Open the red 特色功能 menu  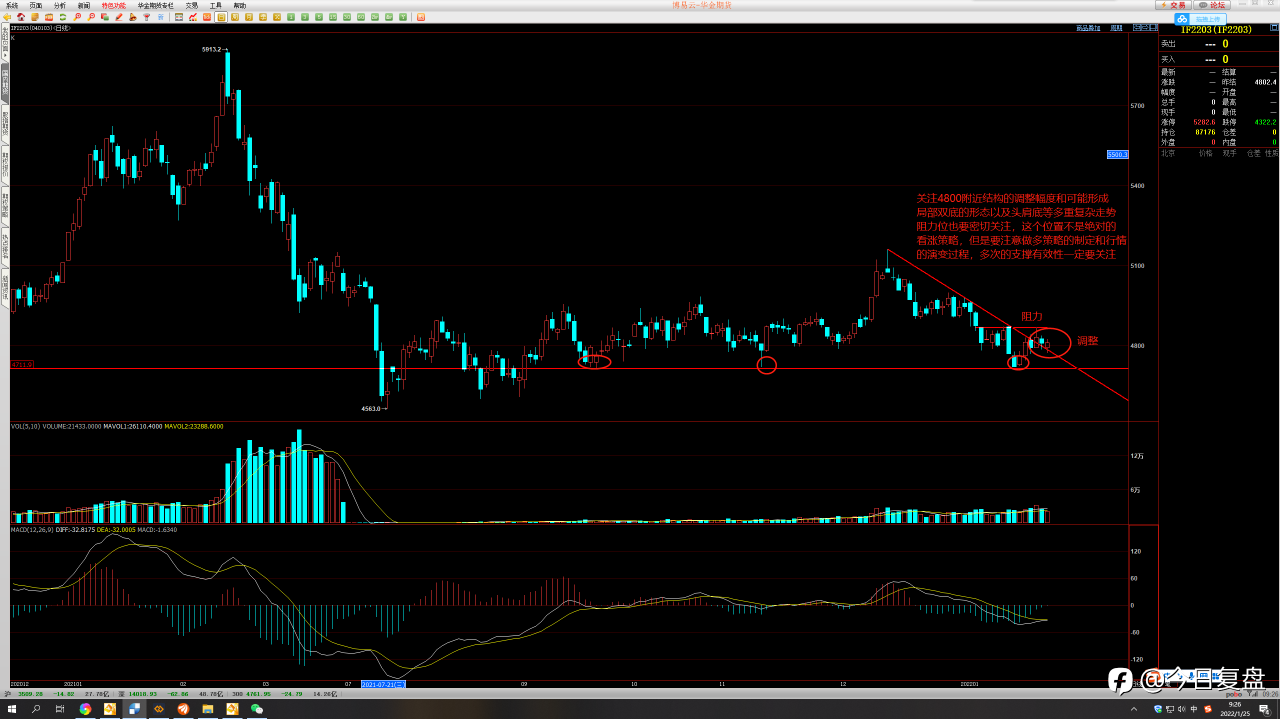pyautogui.click(x=114, y=5)
